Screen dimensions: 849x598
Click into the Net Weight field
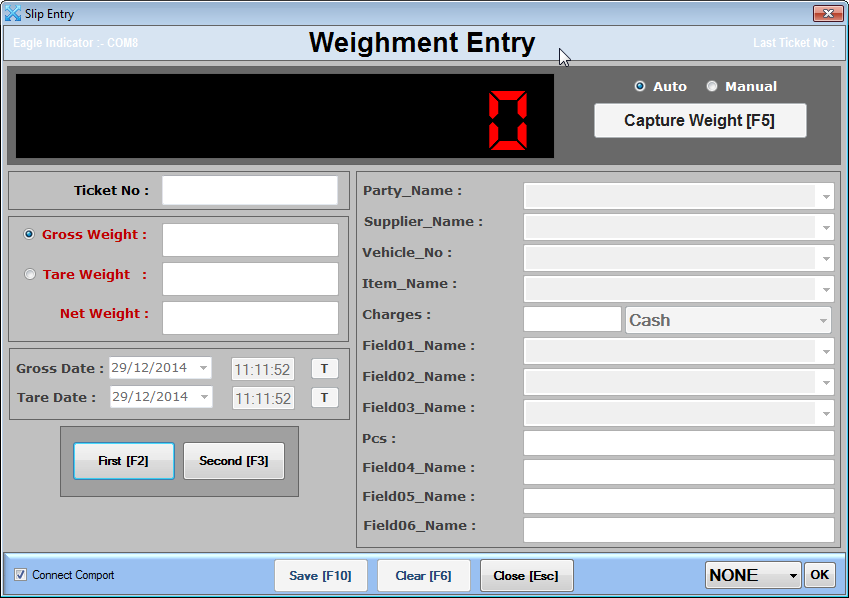click(250, 318)
